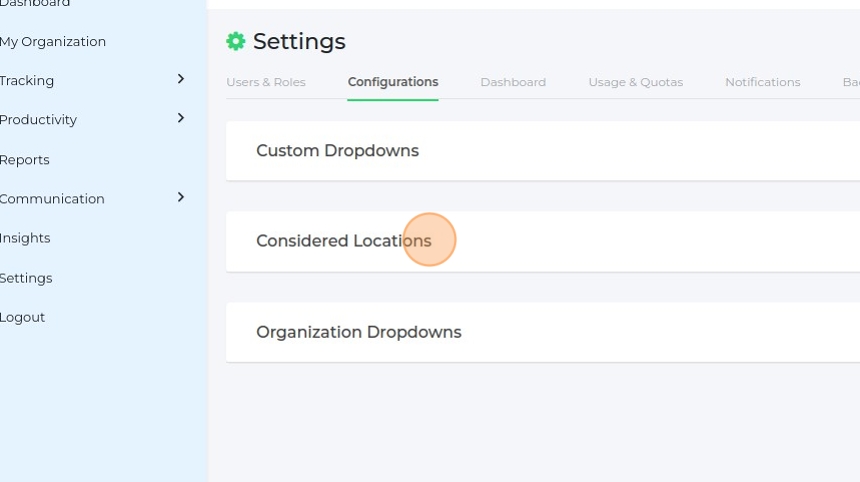This screenshot has height=482, width=860.
Task: Open the Insights sidebar item
Action: point(25,238)
